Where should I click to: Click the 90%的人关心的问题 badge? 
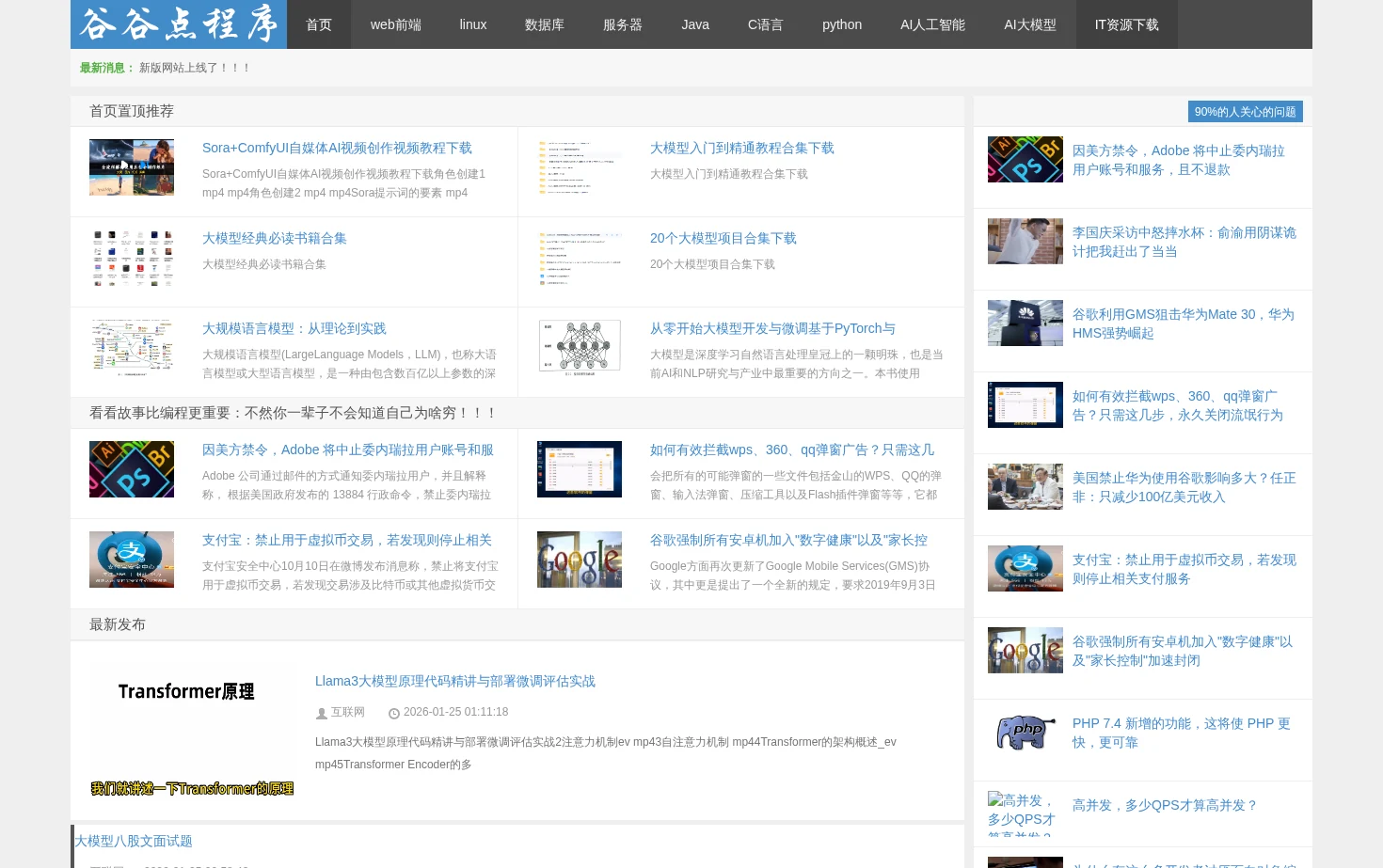1246,112
